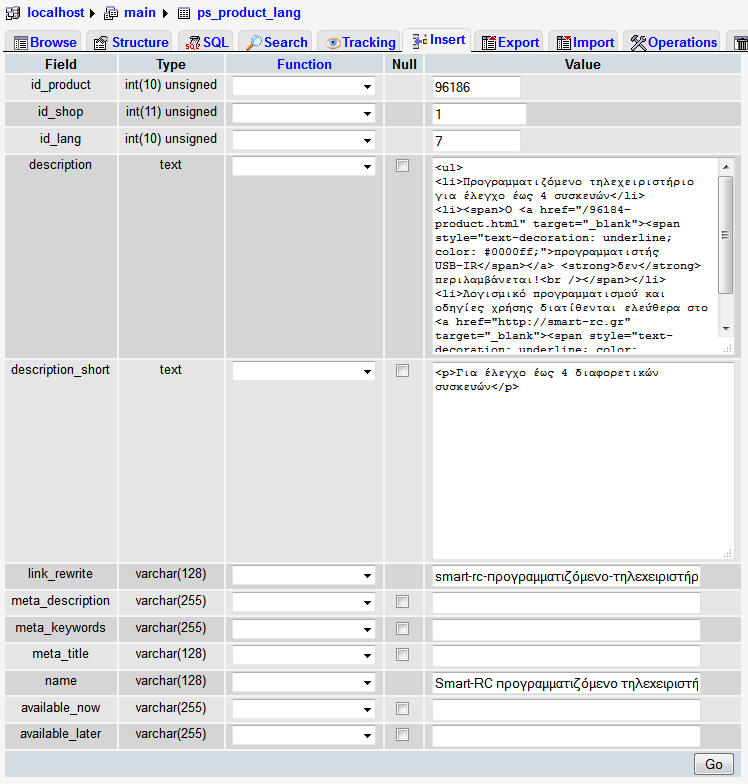
Task: Click the id_lang value field
Action: [476, 141]
